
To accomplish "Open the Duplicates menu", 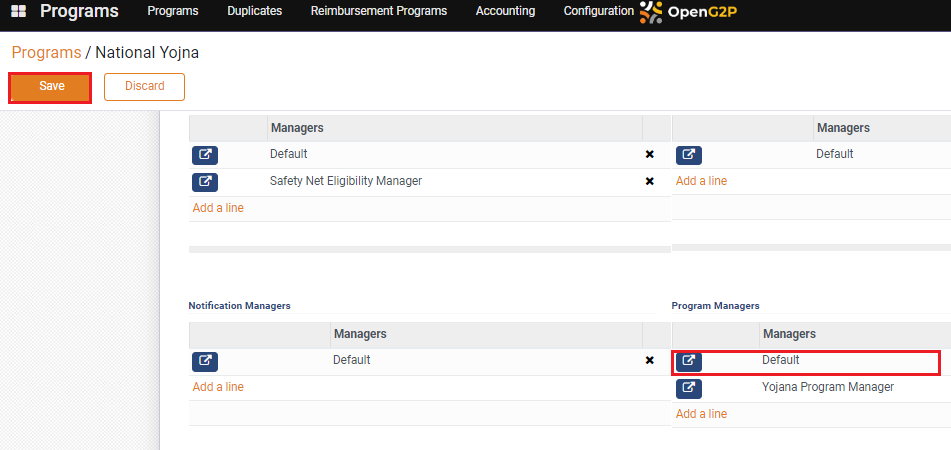I will click(x=254, y=11).
